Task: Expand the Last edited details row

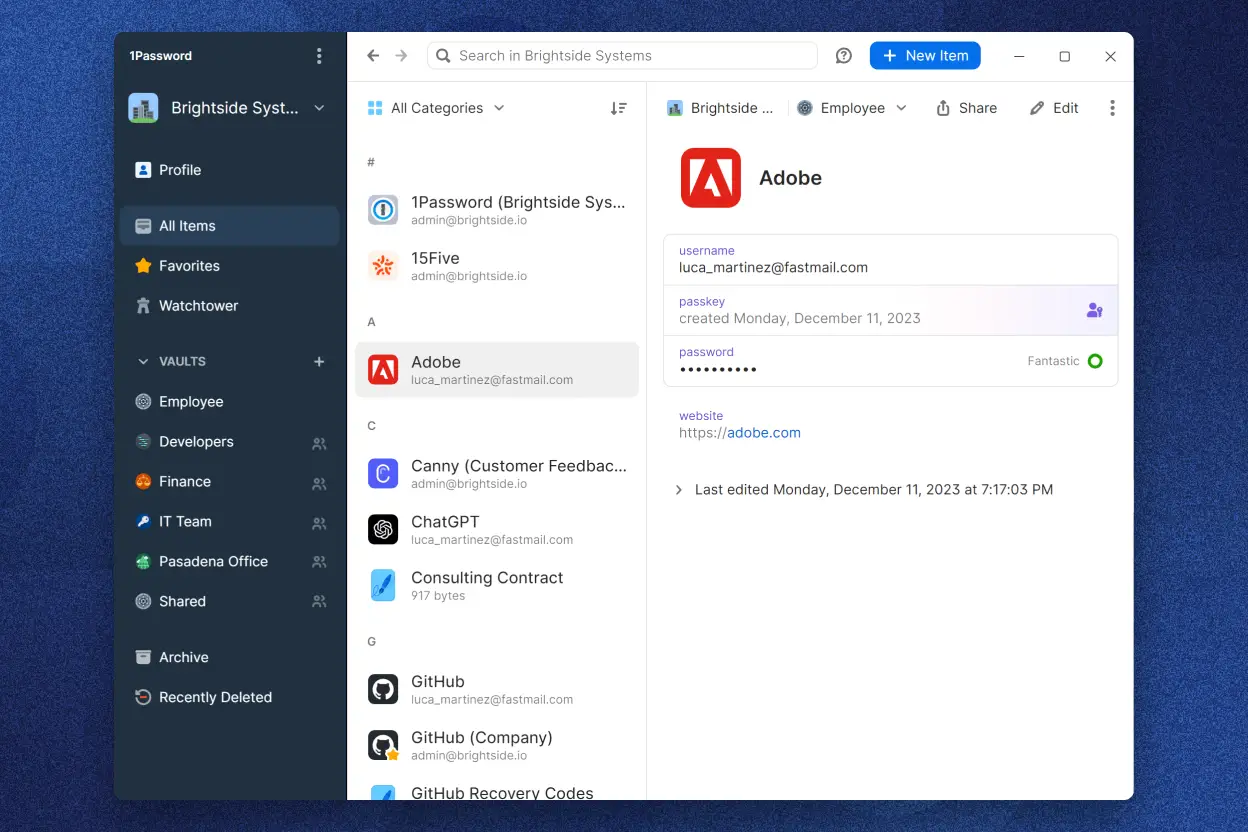Action: [x=679, y=489]
